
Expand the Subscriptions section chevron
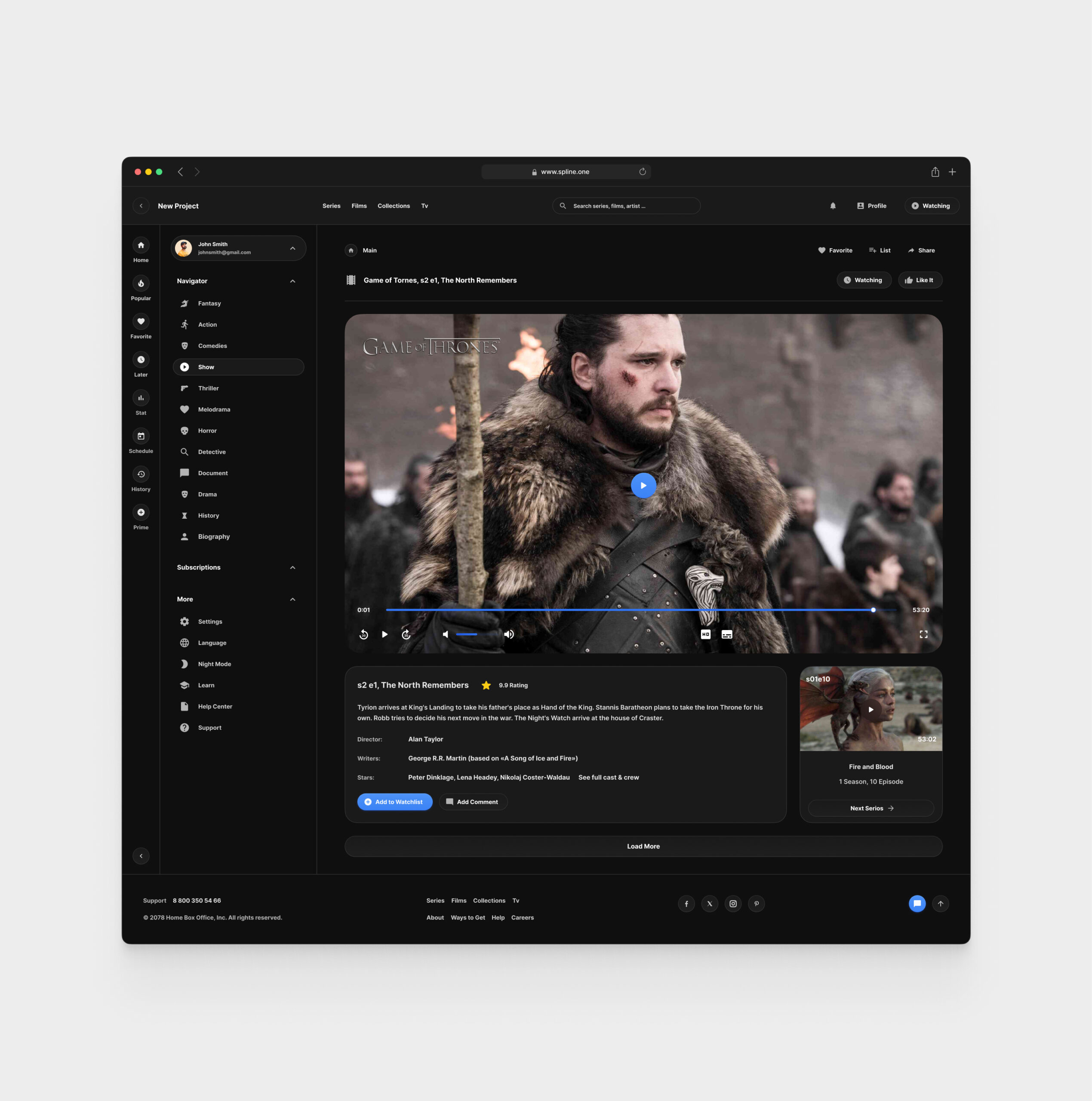(292, 568)
